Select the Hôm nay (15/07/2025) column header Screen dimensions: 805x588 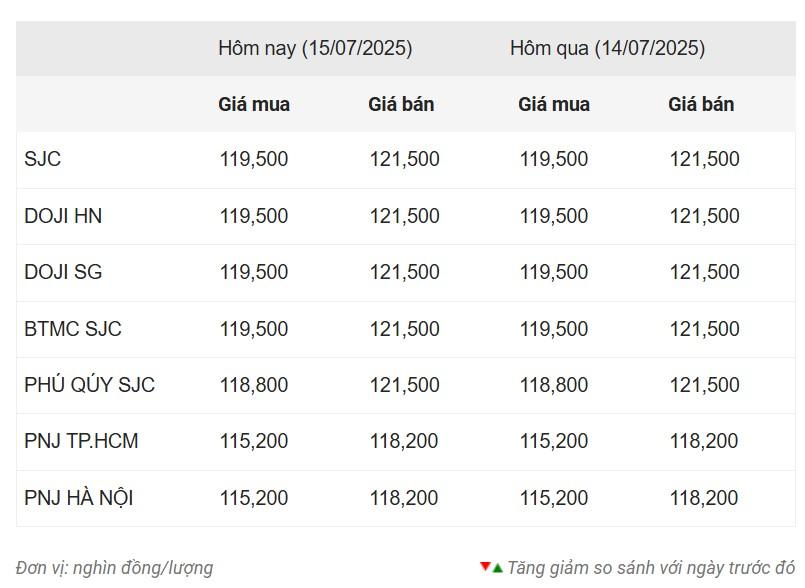(x=315, y=48)
